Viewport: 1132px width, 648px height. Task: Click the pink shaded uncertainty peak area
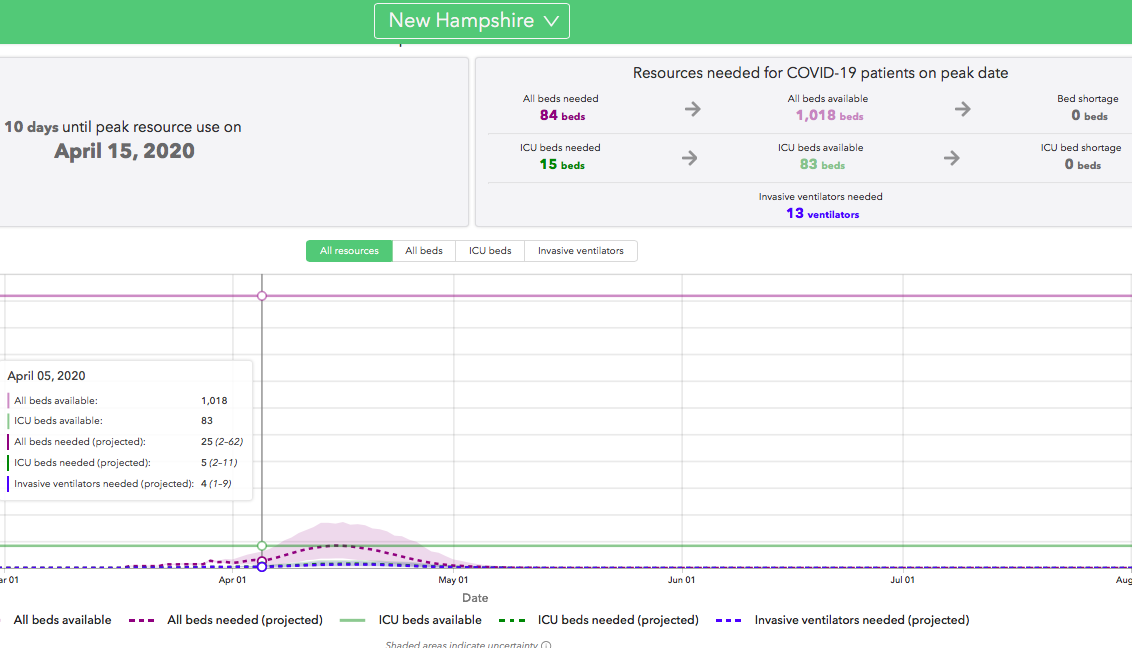(340, 532)
